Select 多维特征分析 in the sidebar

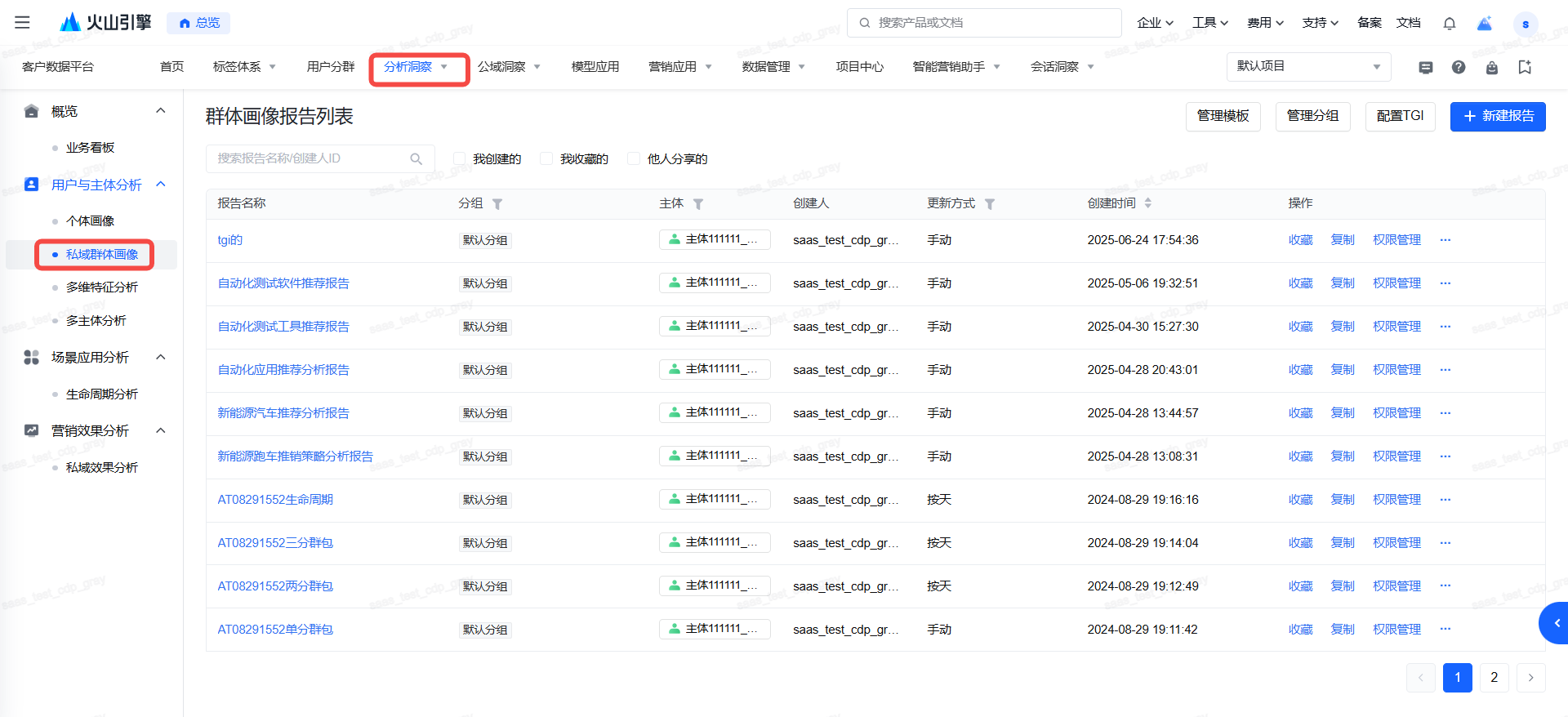102,287
